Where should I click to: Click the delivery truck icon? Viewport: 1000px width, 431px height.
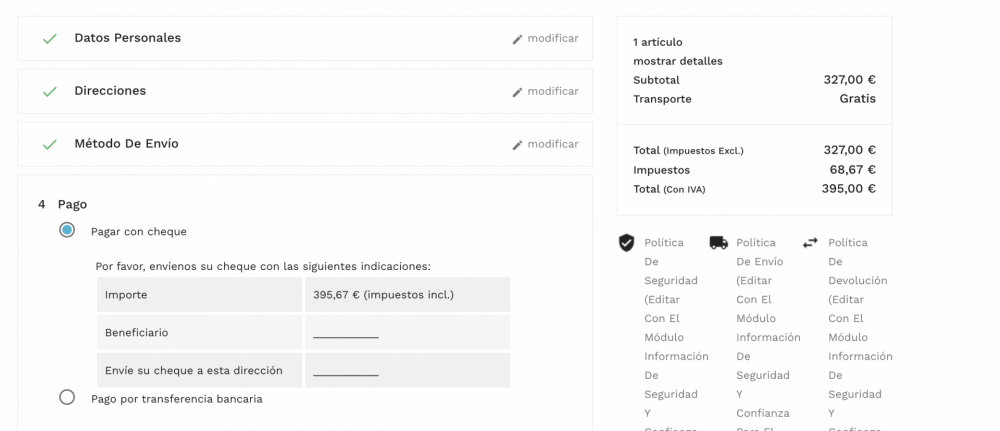click(x=718, y=242)
